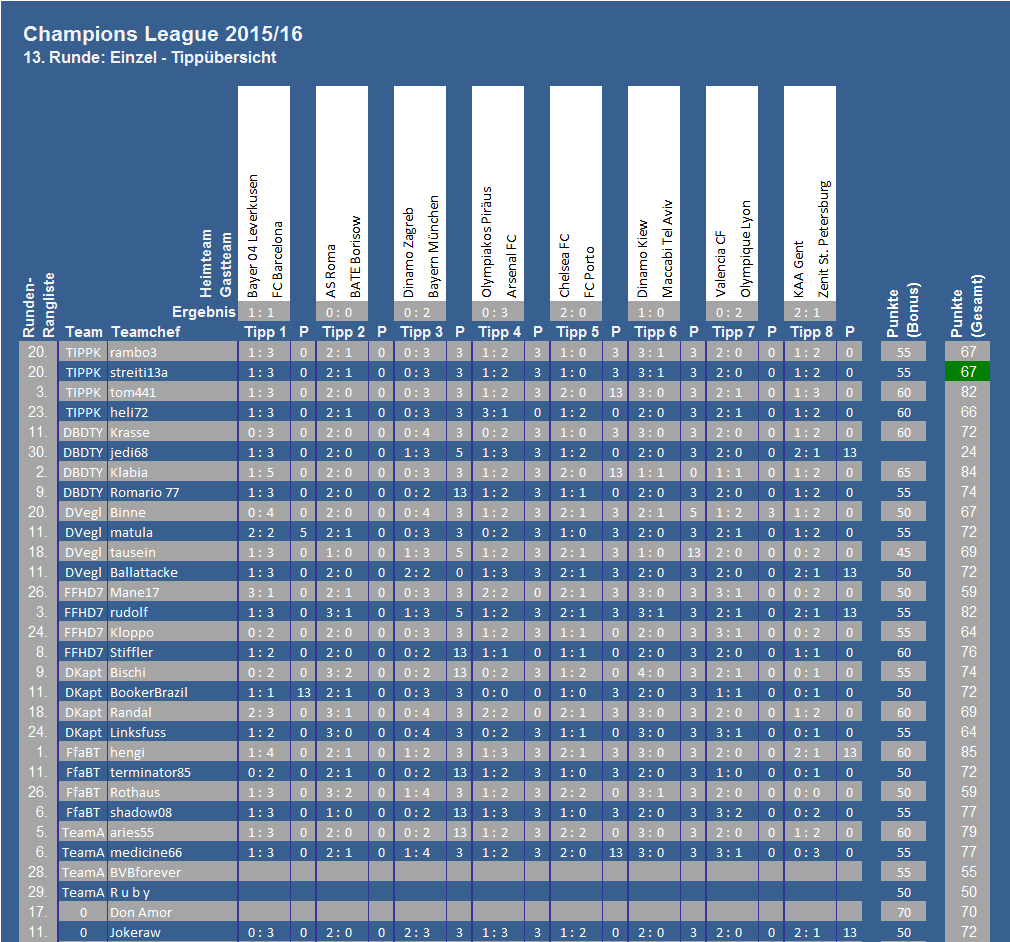Click Tipp 7 value '3 : 2' for shadow08
1010x942 pixels.
[x=732, y=812]
